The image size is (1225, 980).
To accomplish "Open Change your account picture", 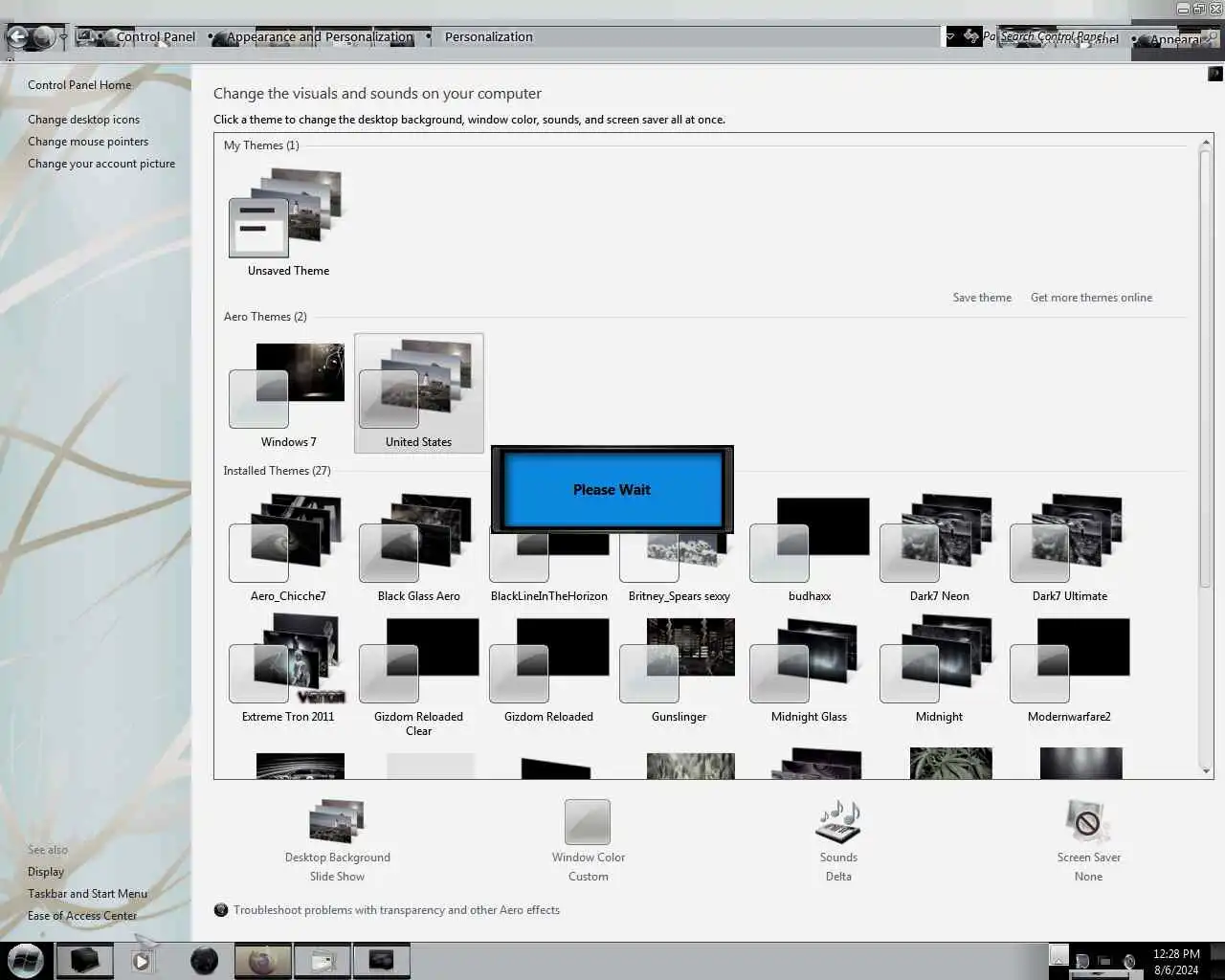I will tap(101, 164).
